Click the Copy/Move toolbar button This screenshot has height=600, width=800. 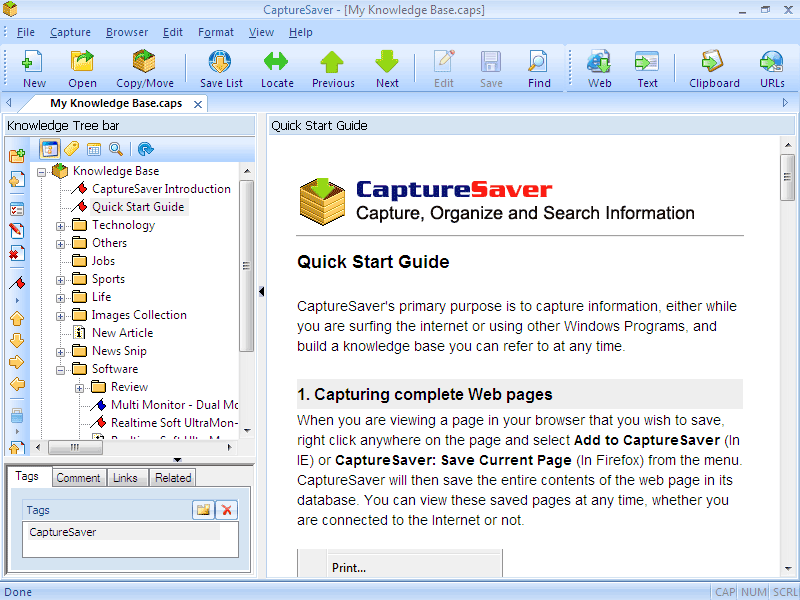(x=144, y=67)
